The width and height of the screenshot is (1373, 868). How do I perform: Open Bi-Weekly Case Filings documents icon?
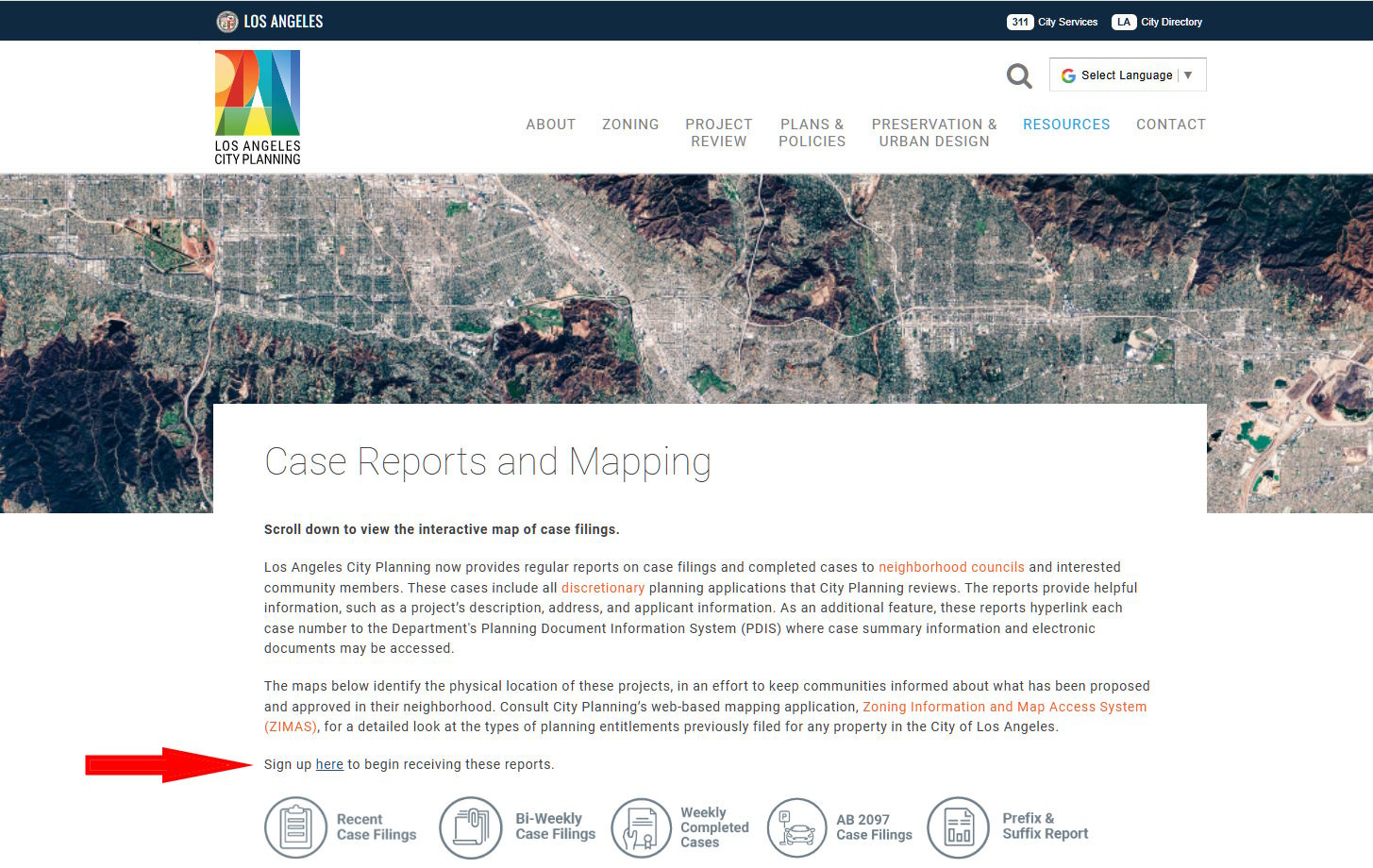point(471,827)
